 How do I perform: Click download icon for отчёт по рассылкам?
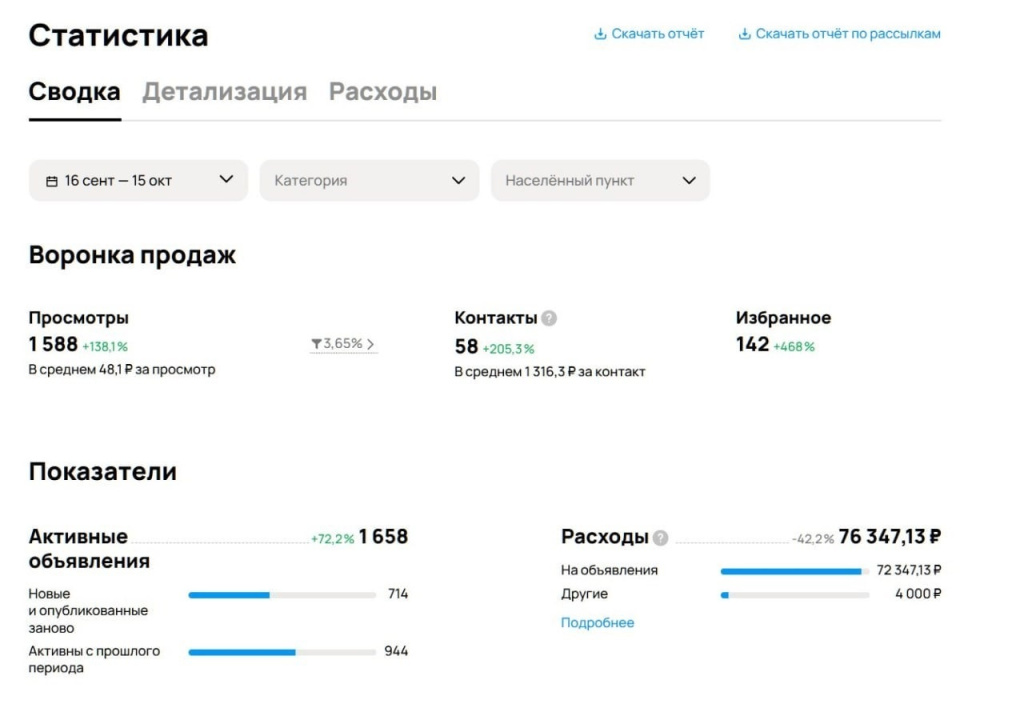(x=744, y=34)
